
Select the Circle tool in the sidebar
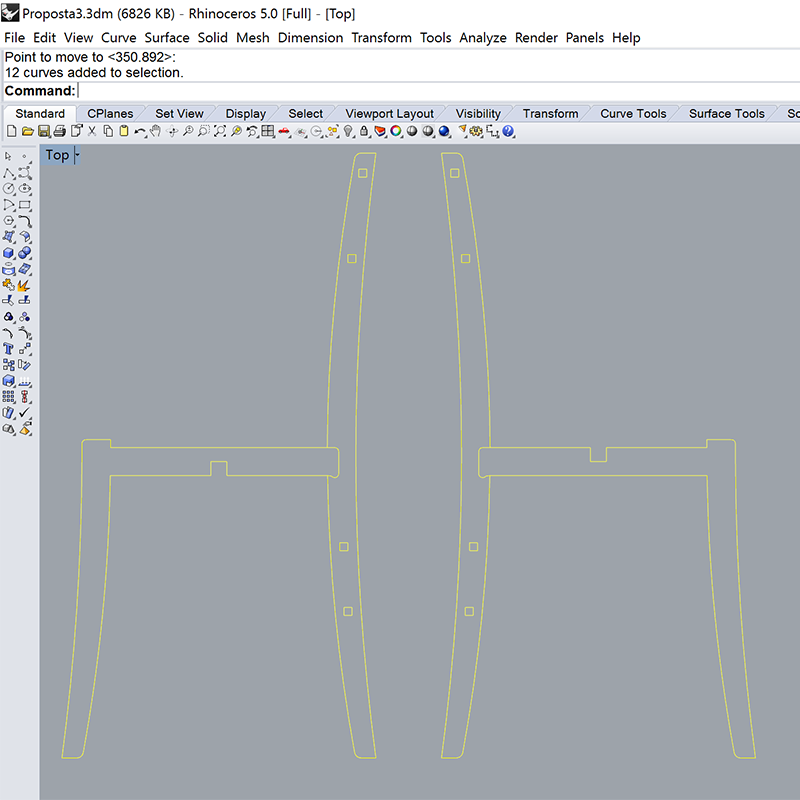point(9,189)
